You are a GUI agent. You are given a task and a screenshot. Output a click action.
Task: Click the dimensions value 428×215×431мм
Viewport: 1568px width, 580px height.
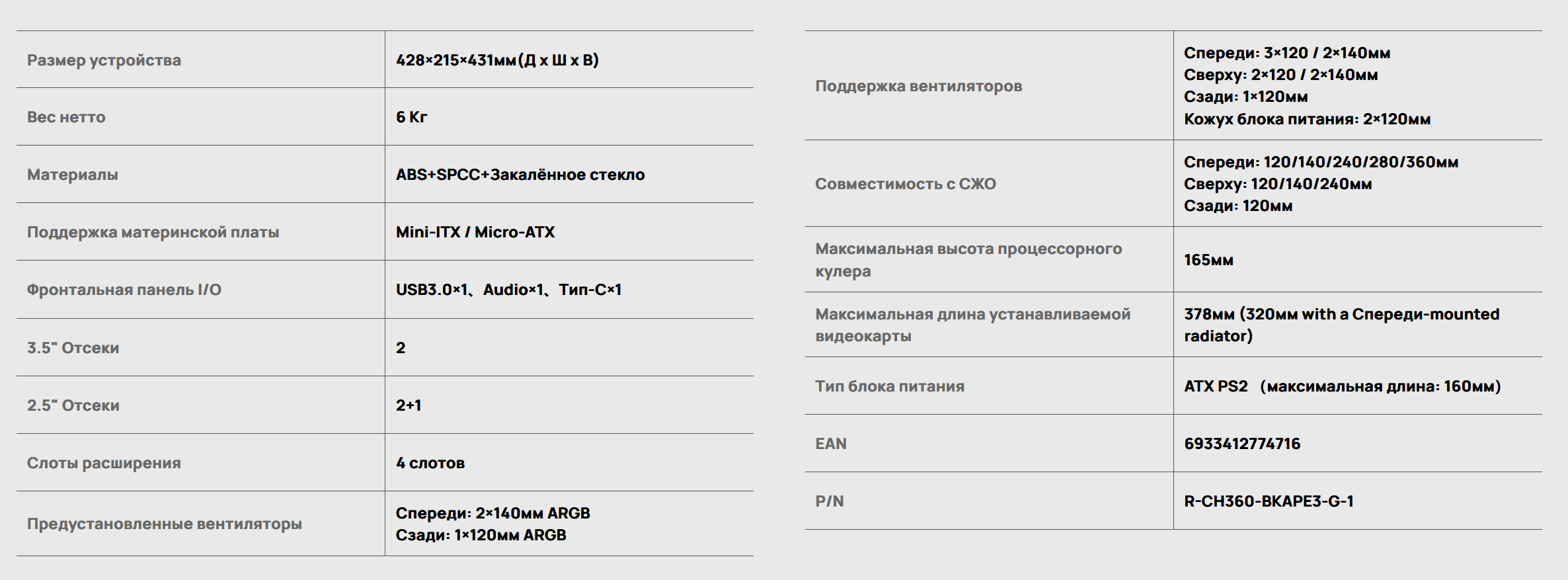(496, 60)
